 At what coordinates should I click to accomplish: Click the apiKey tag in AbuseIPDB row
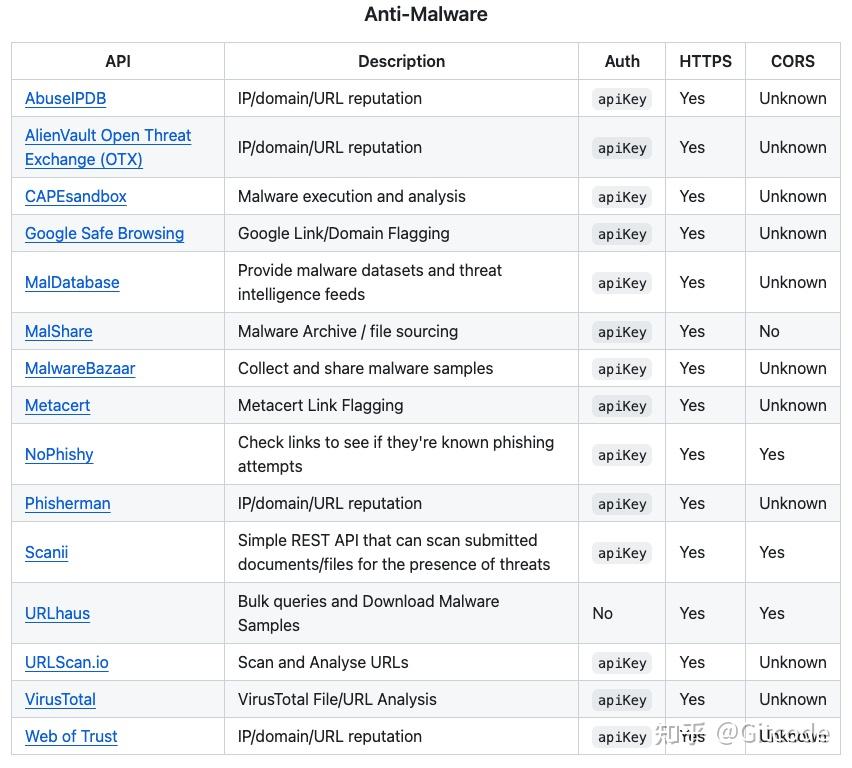click(x=621, y=99)
